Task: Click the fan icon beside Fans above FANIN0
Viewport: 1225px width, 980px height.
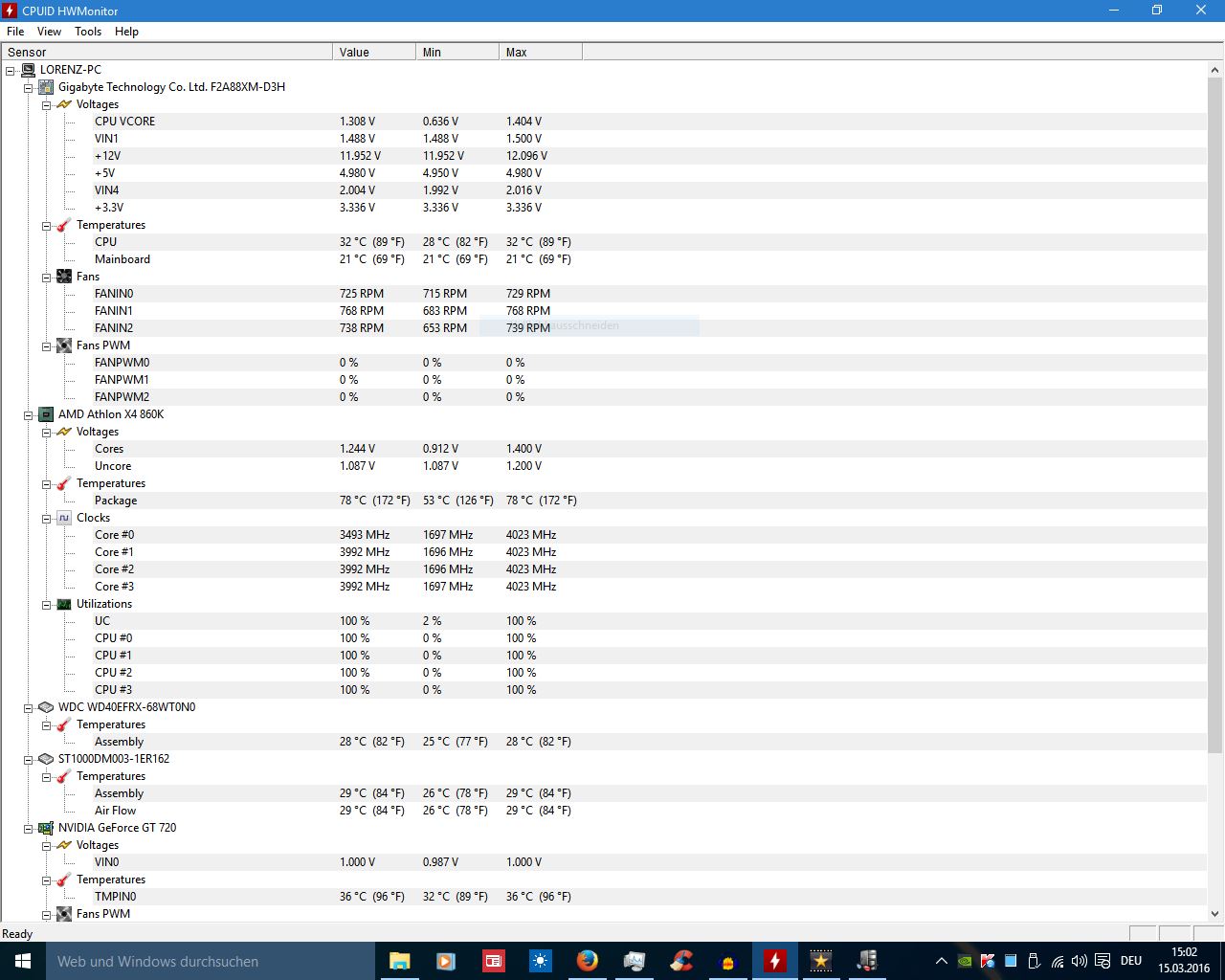Action: [x=64, y=277]
